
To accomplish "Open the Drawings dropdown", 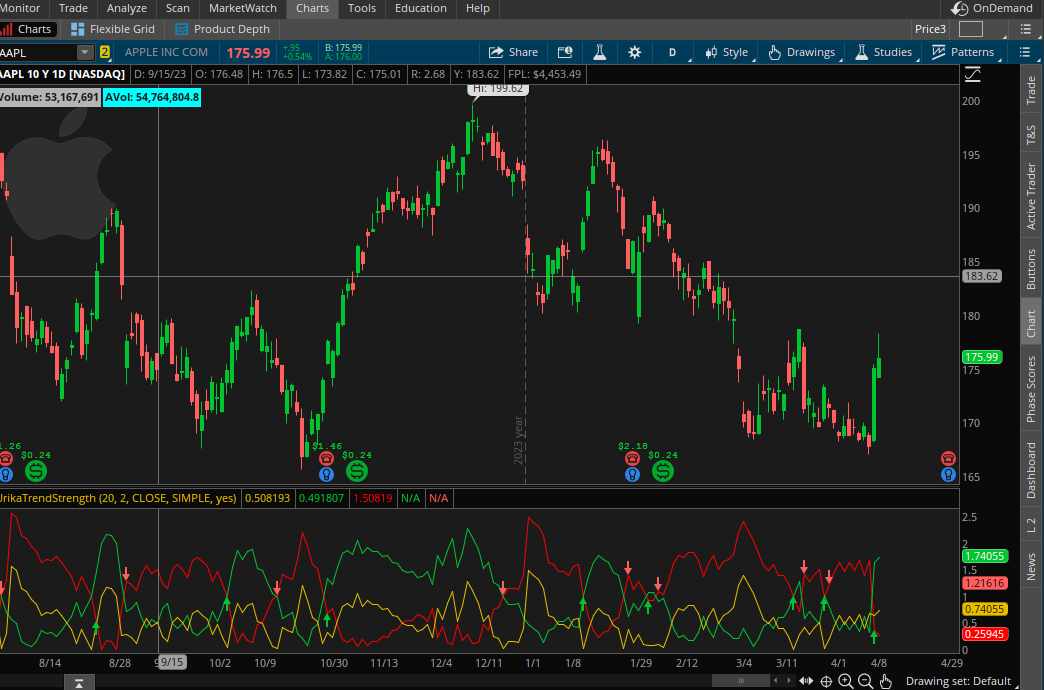I will pos(802,52).
